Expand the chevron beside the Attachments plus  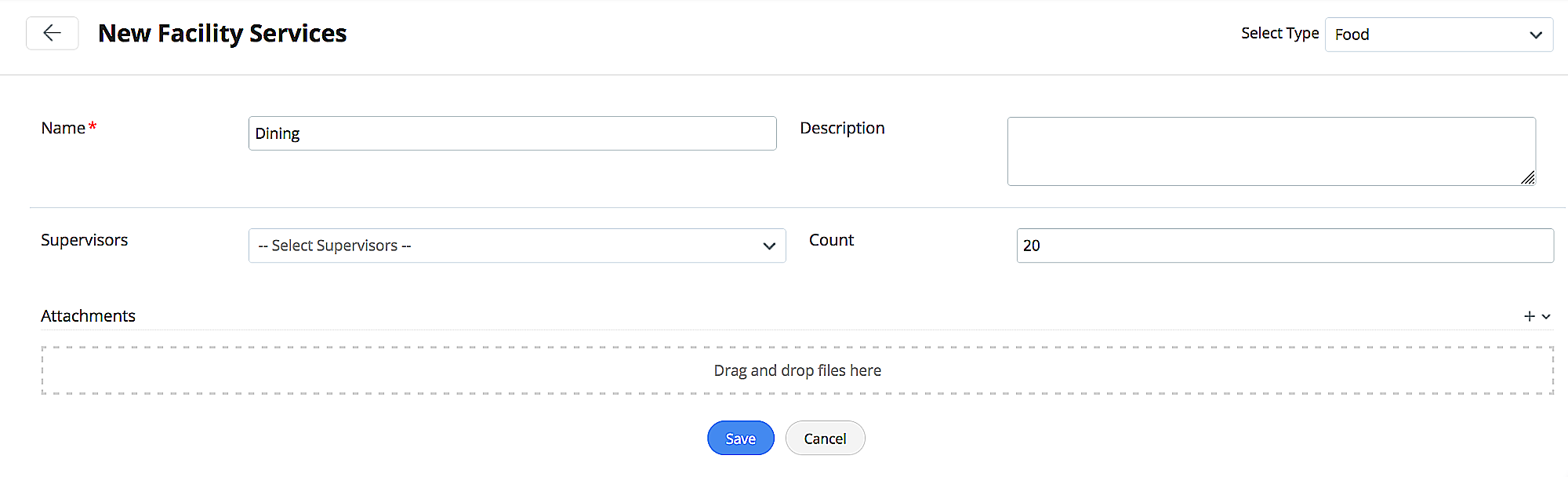pyautogui.click(x=1546, y=317)
